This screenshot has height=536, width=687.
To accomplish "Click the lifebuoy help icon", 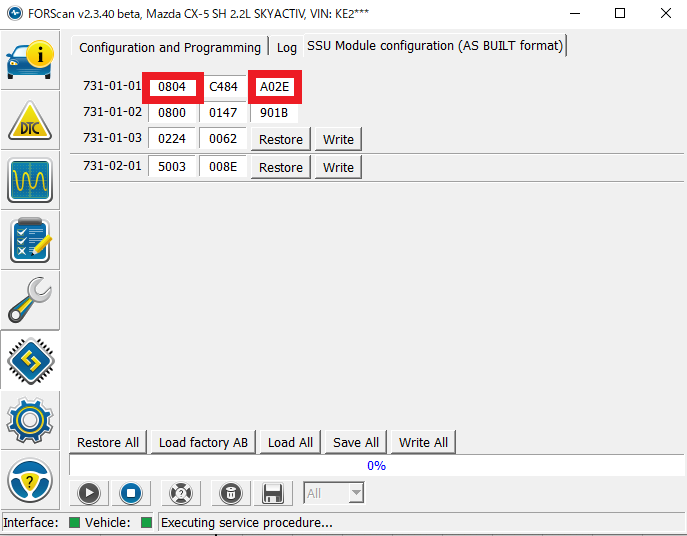I will [181, 493].
